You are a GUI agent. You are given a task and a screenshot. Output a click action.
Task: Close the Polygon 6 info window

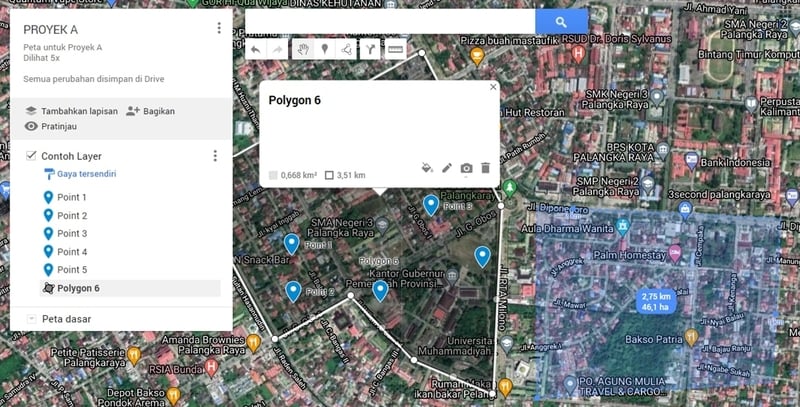pyautogui.click(x=493, y=87)
